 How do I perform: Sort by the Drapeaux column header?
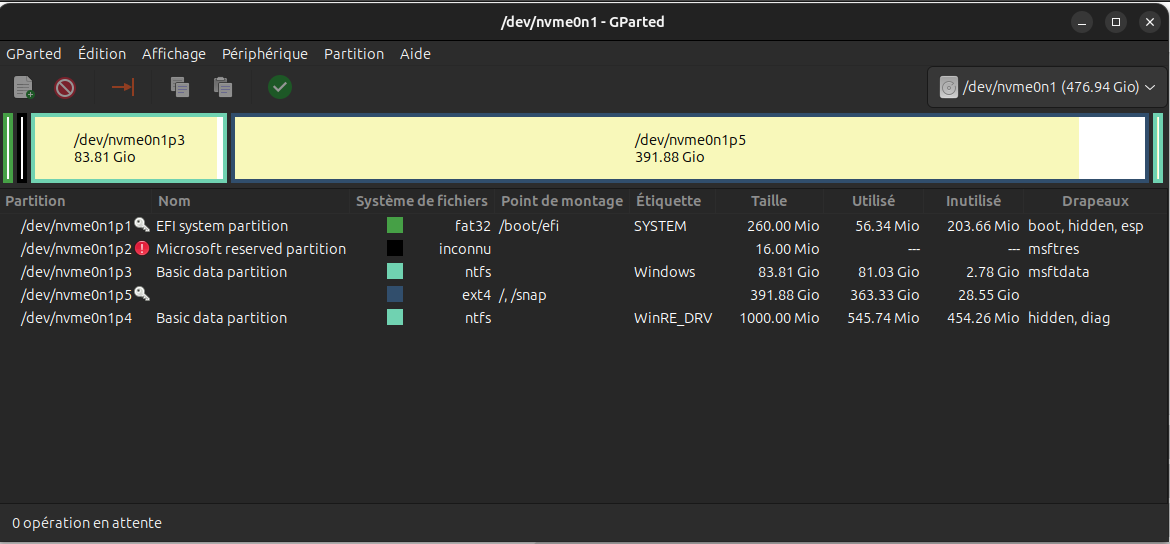1095,201
